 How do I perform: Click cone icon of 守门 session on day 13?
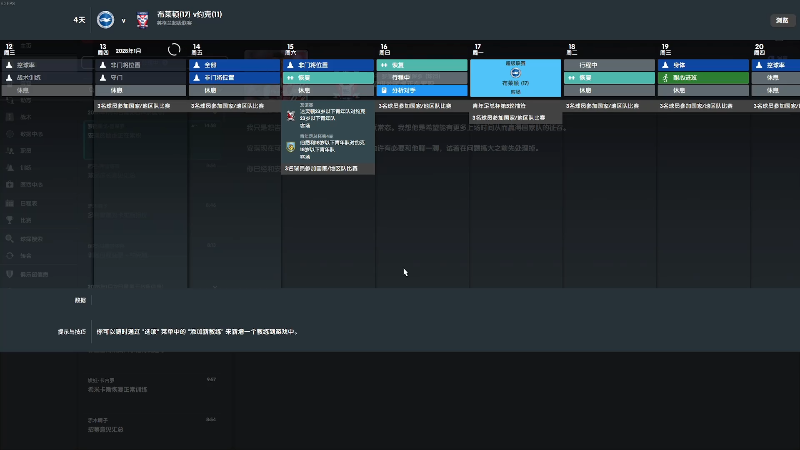pos(103,78)
